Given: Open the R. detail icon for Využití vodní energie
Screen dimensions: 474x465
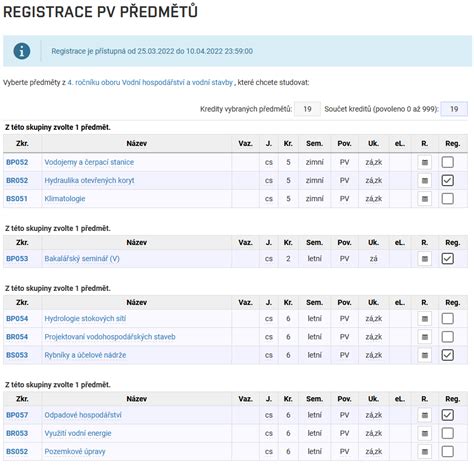Looking at the screenshot, I should tap(424, 433).
